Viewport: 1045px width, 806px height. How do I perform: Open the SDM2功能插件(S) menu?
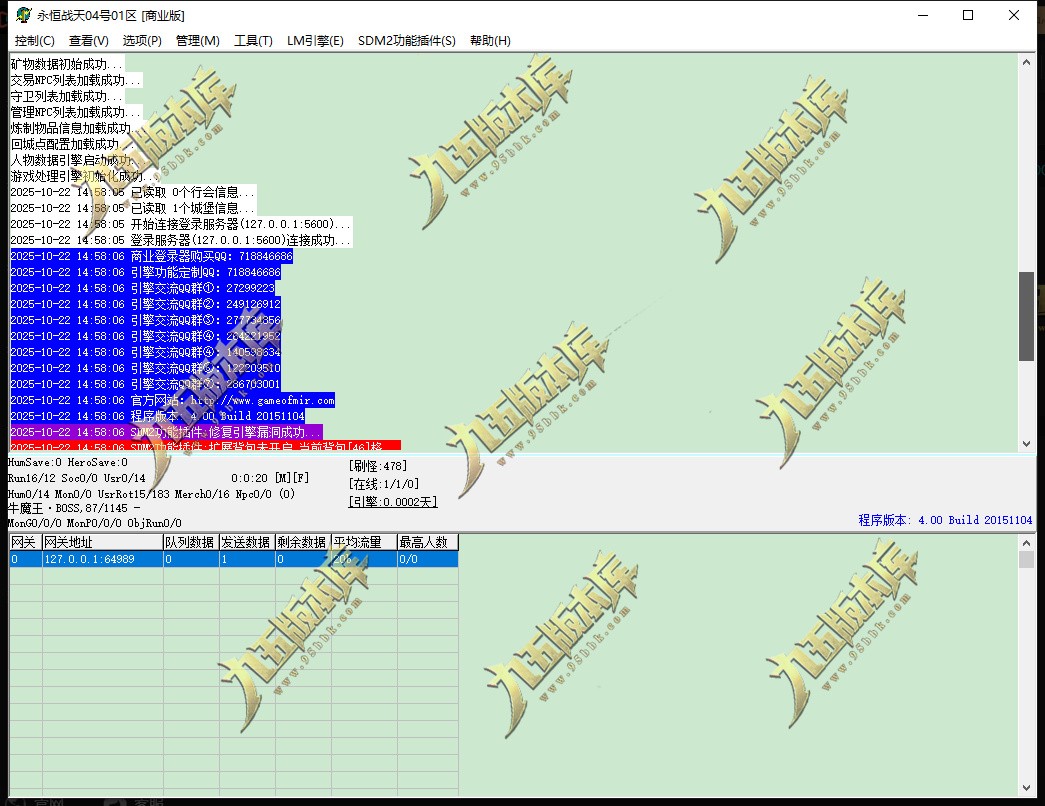pyautogui.click(x=407, y=41)
